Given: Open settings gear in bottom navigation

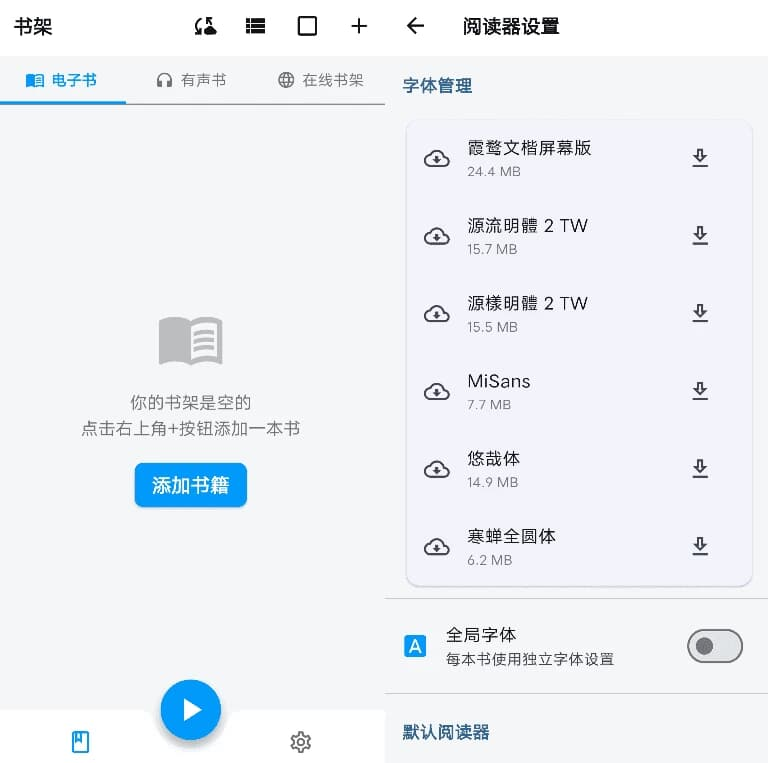Looking at the screenshot, I should point(300,741).
